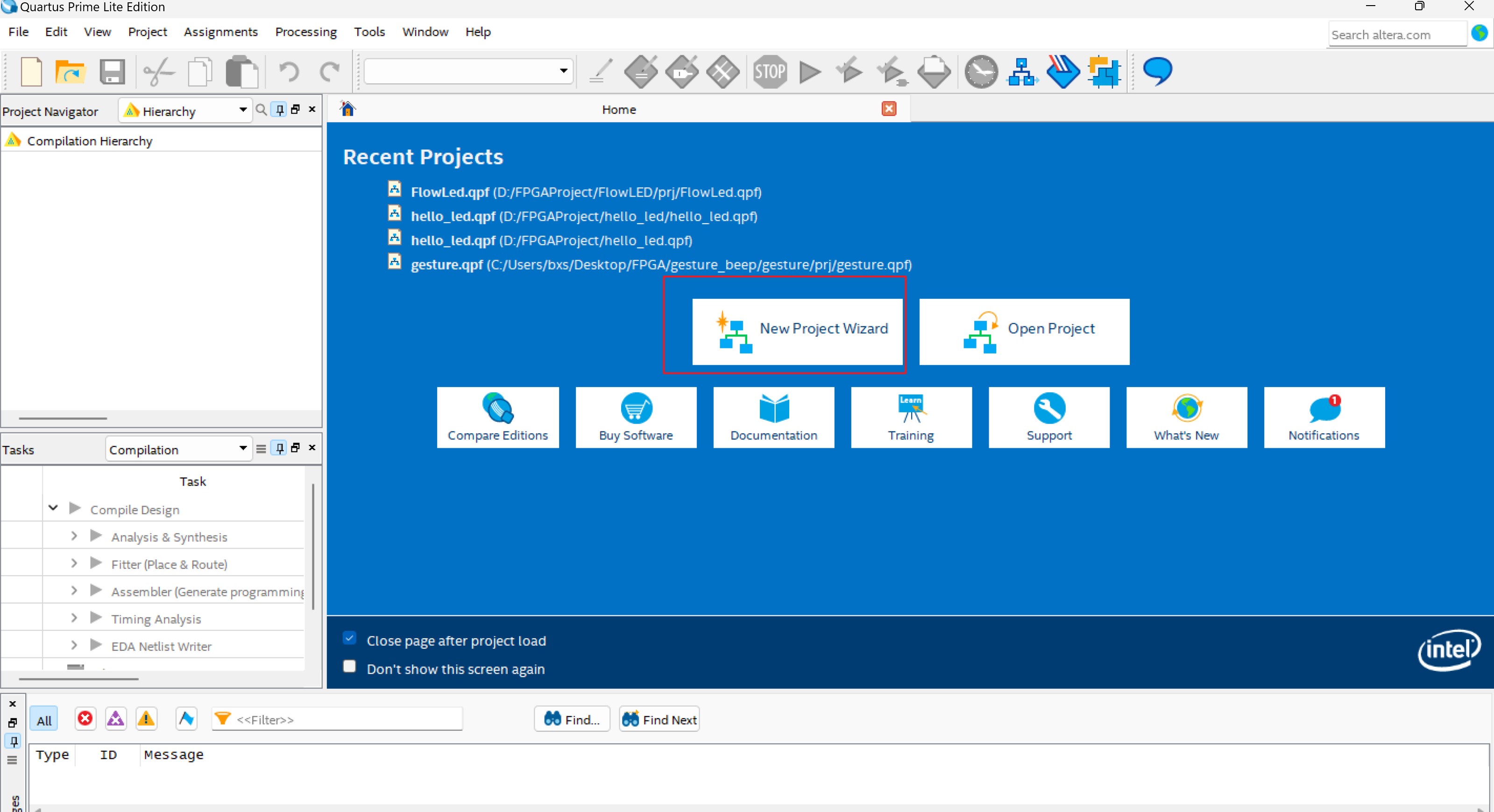Expand the Analysis & Synthesis task

point(74,535)
